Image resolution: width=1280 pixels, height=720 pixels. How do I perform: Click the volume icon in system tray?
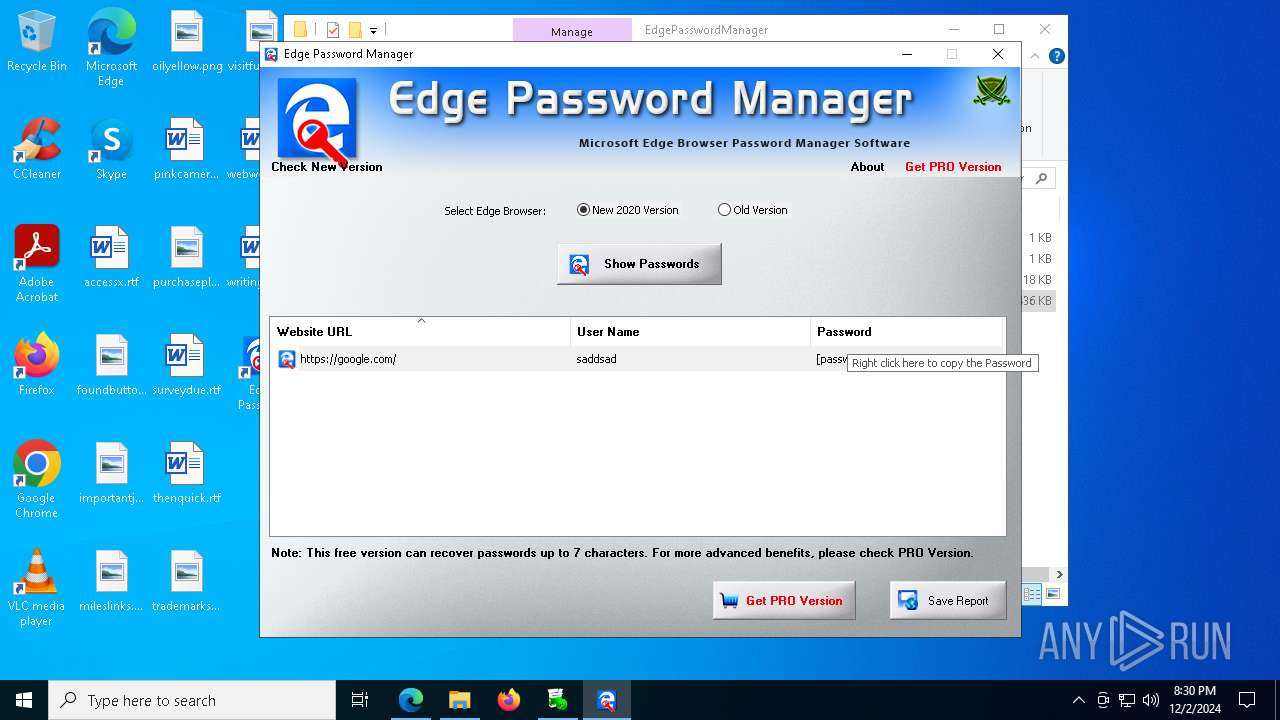point(1150,700)
